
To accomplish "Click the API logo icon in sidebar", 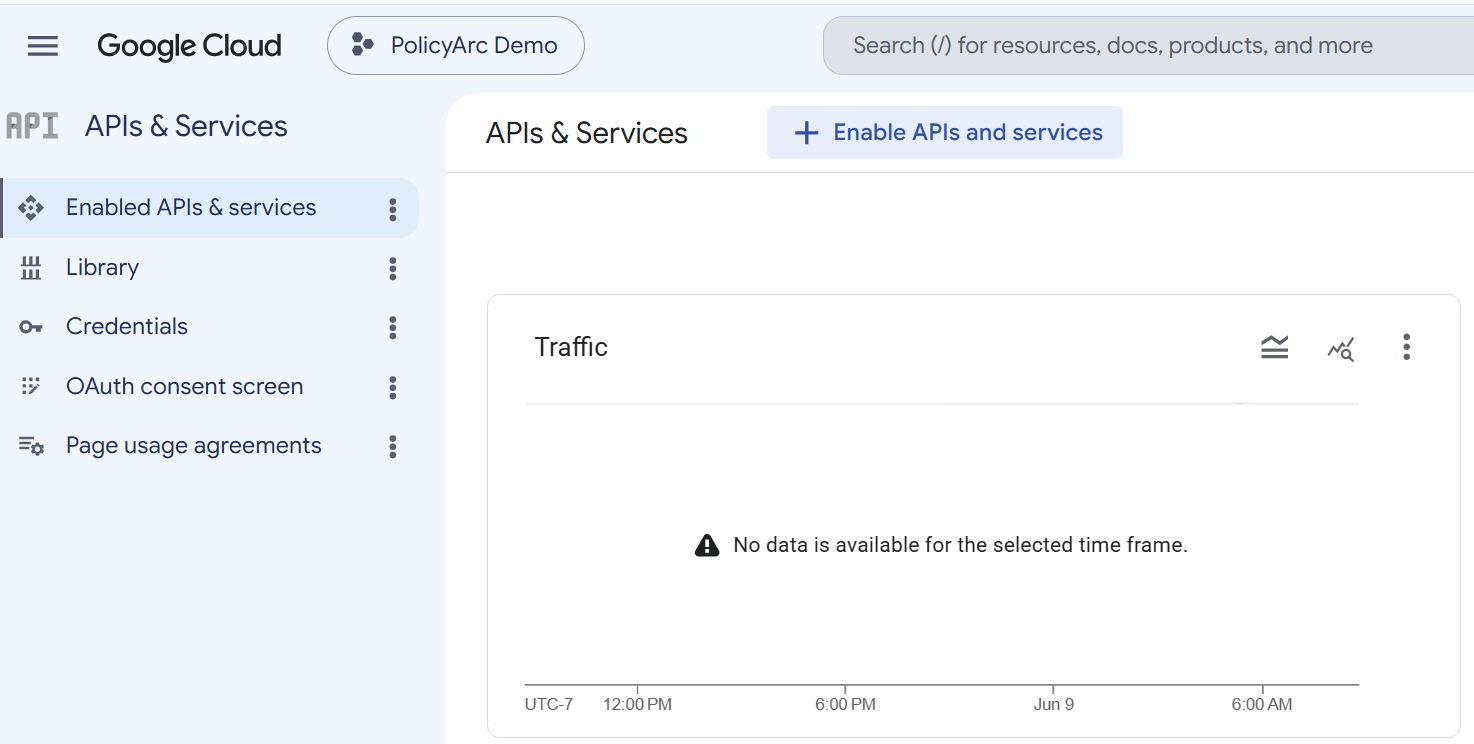I will click(32, 126).
